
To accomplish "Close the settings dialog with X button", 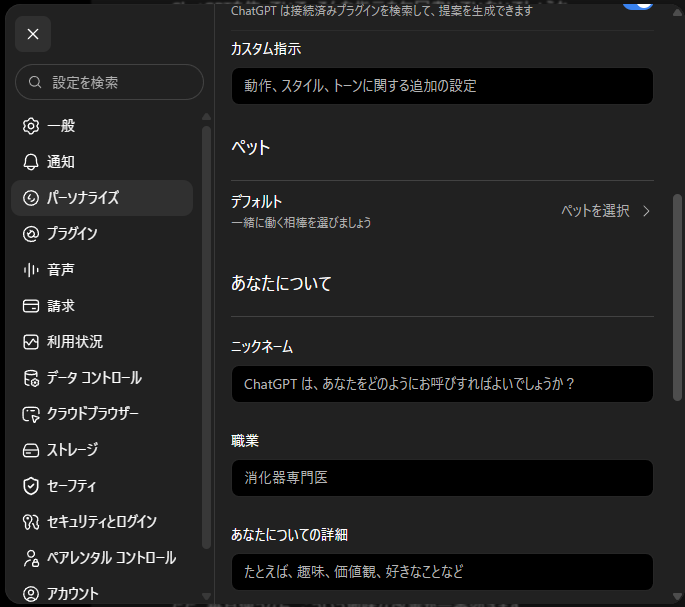I will (x=33, y=34).
